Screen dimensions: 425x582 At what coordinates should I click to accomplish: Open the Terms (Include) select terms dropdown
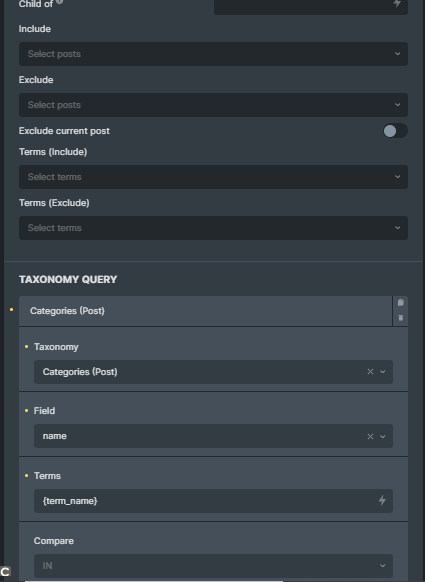(x=213, y=177)
